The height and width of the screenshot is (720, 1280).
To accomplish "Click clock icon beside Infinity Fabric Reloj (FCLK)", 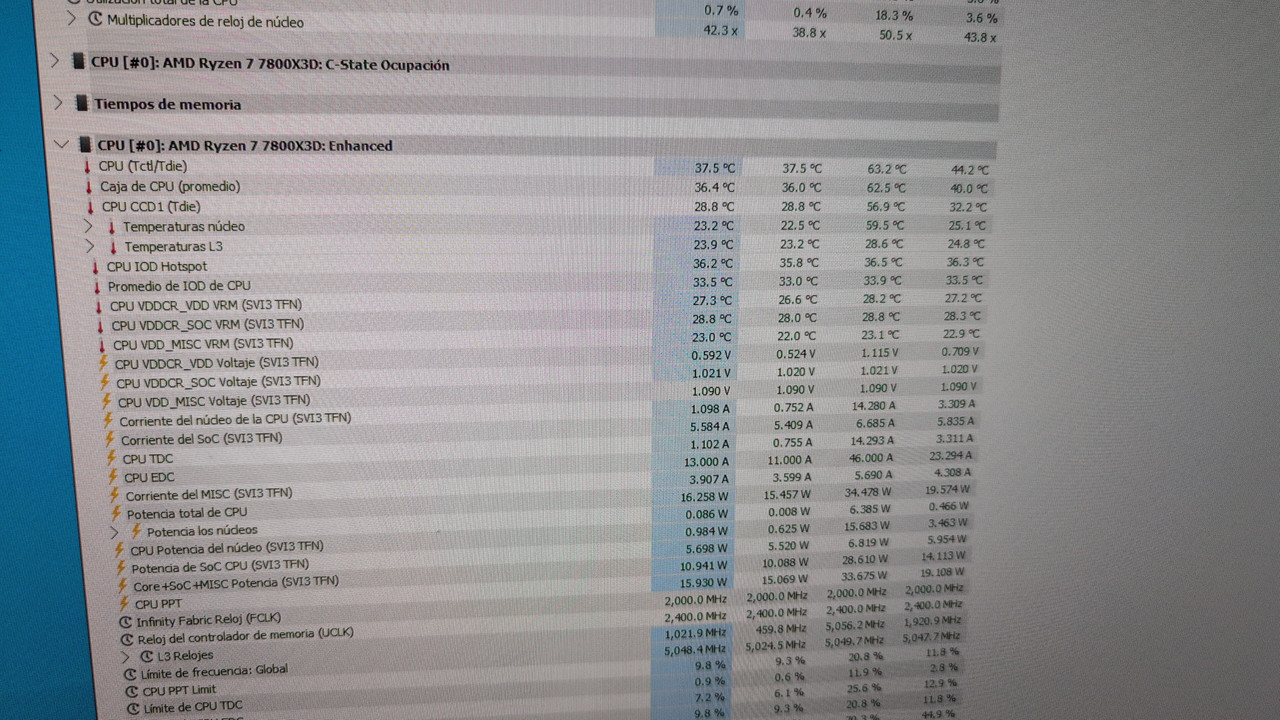I will [x=126, y=621].
